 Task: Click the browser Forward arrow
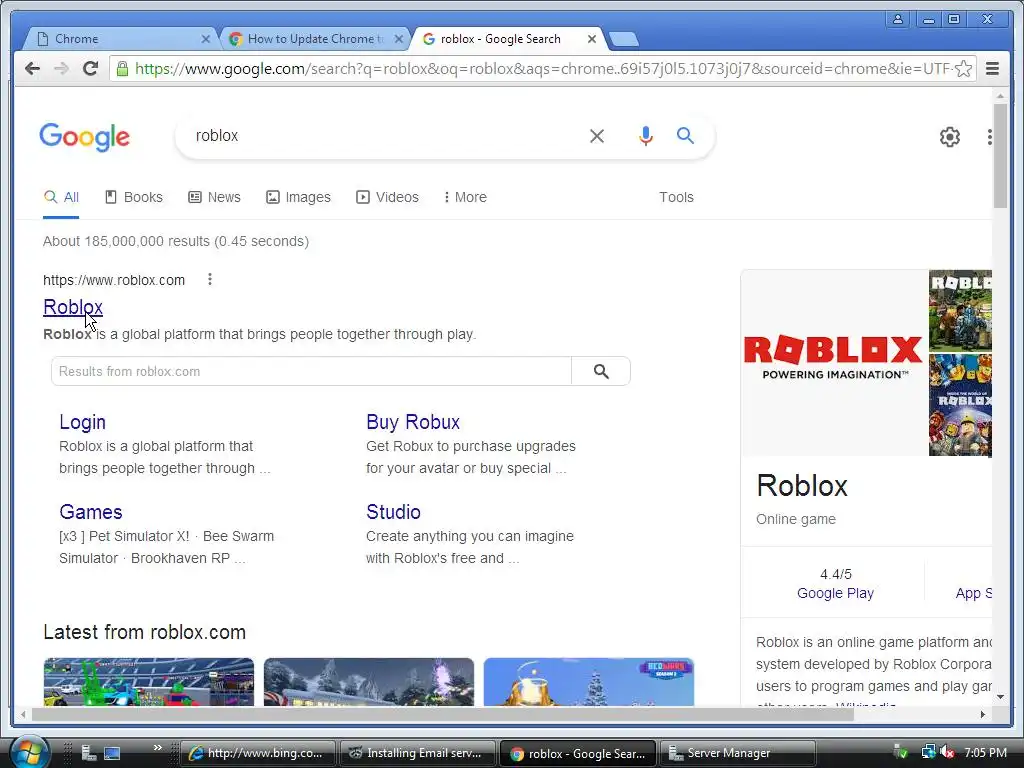[61, 69]
